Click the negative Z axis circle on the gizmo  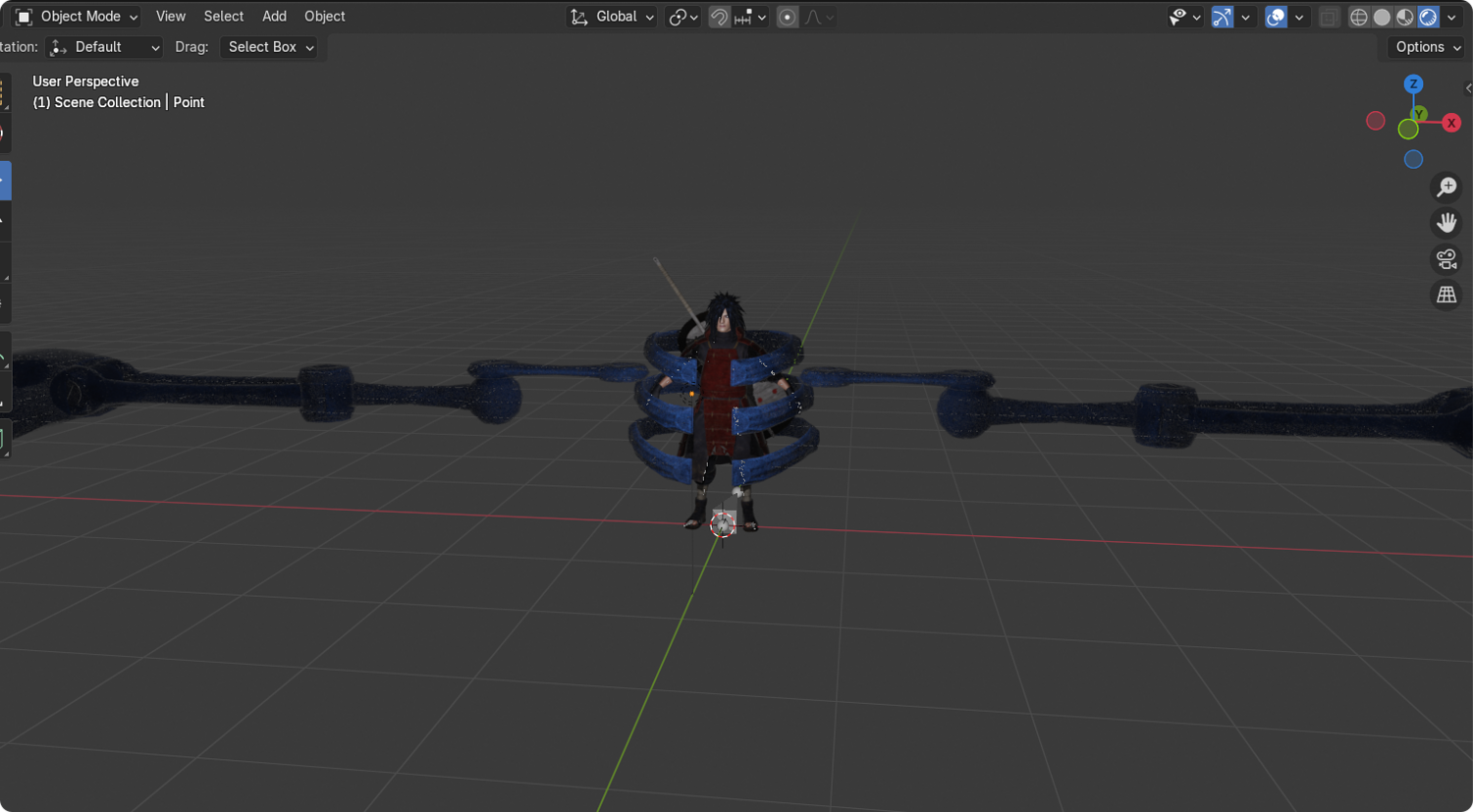[x=1413, y=159]
